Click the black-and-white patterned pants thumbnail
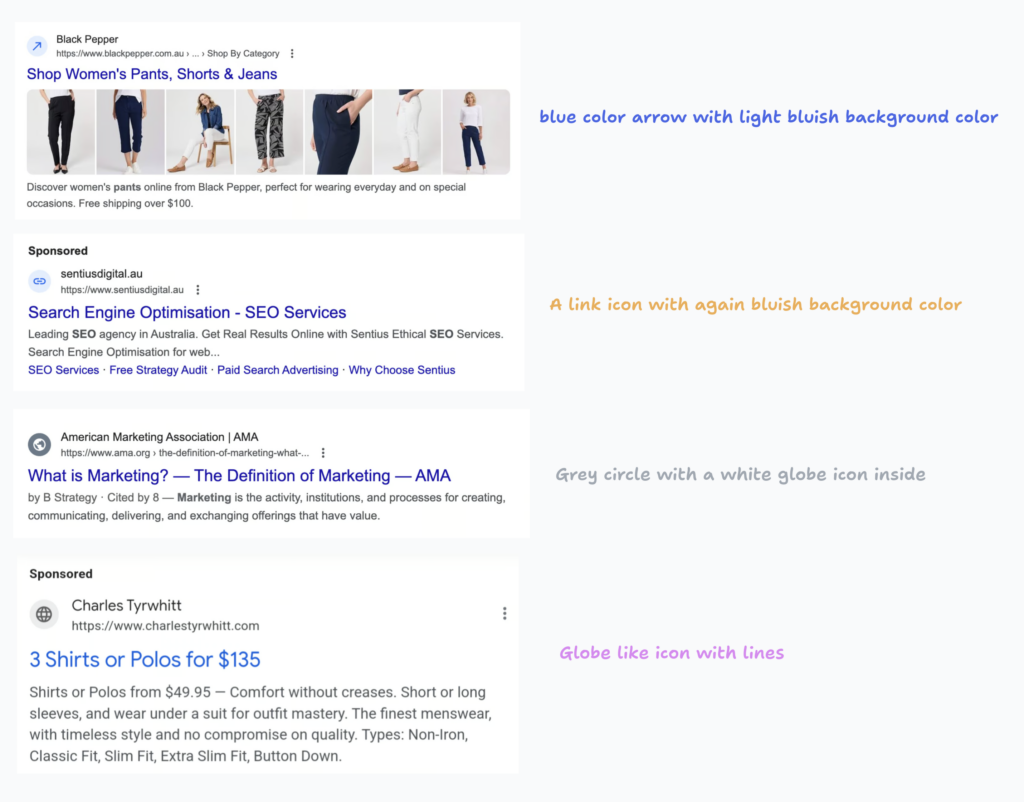This screenshot has height=802, width=1024. 269,132
